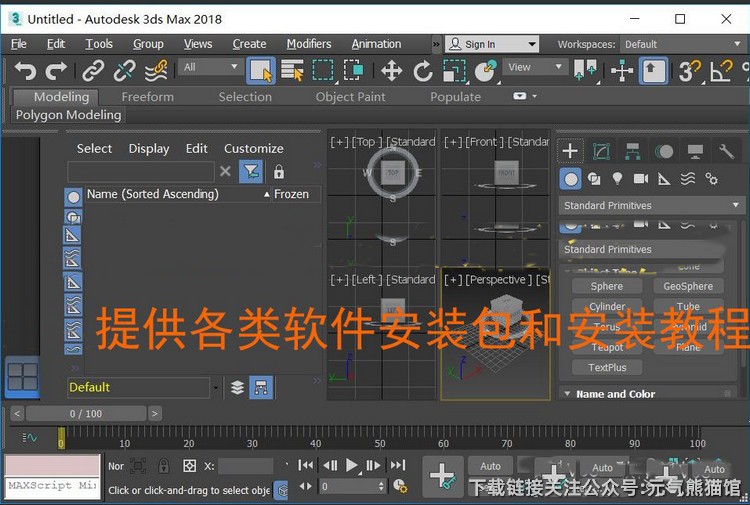Click the Select and Link chain icon

[93, 70]
